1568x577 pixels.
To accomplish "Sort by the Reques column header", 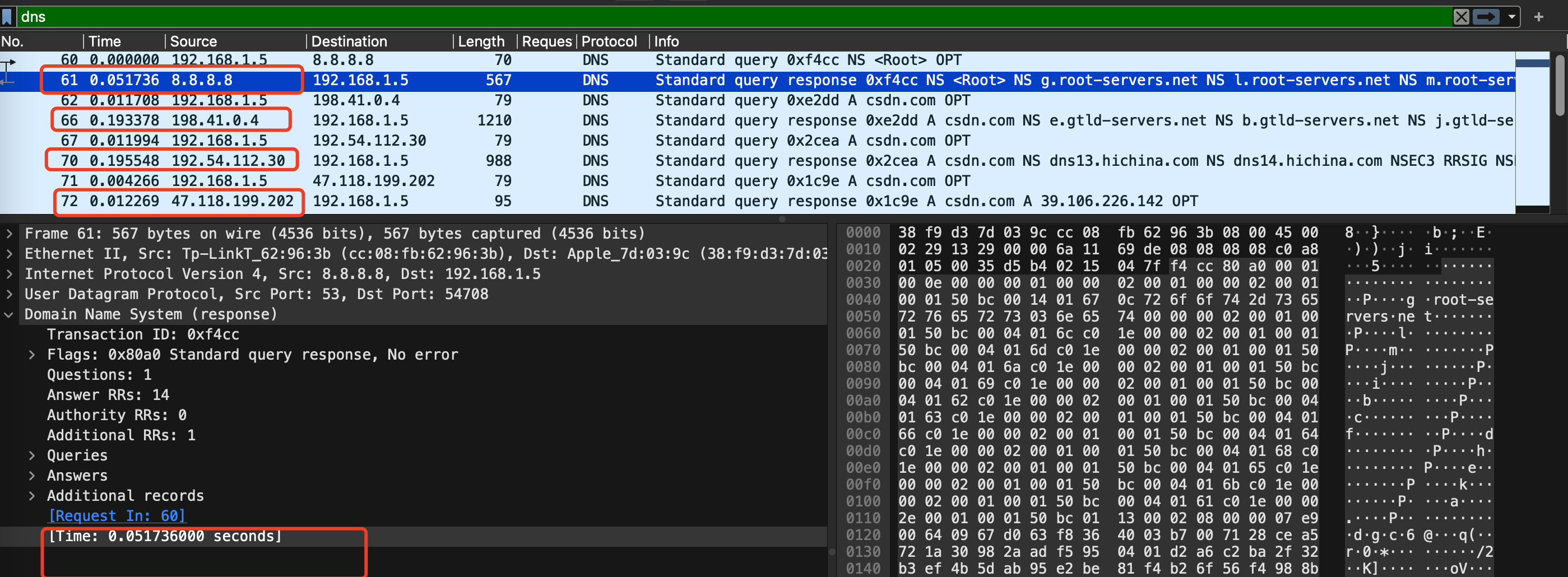I will coord(546,41).
